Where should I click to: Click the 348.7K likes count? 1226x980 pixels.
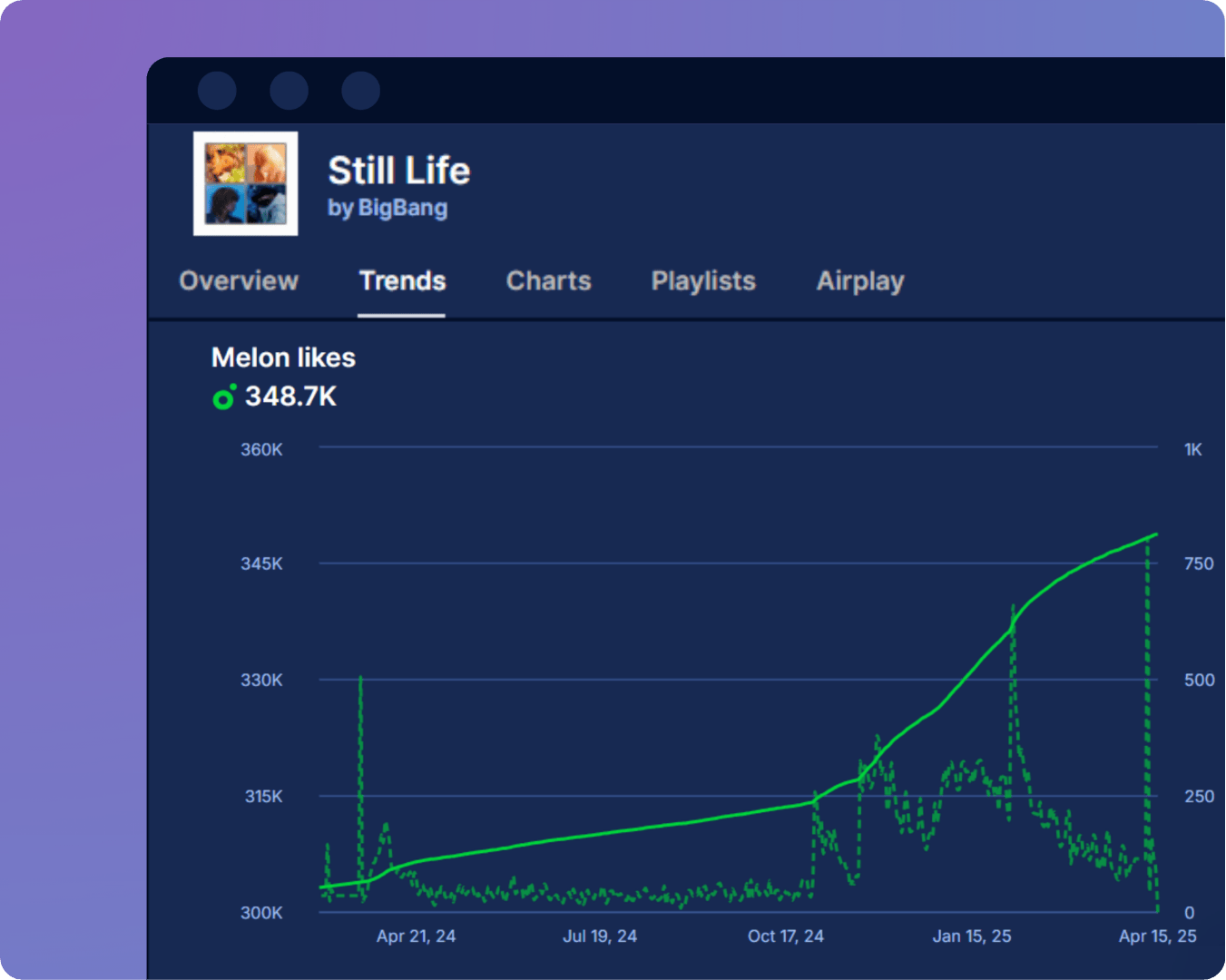pos(290,397)
